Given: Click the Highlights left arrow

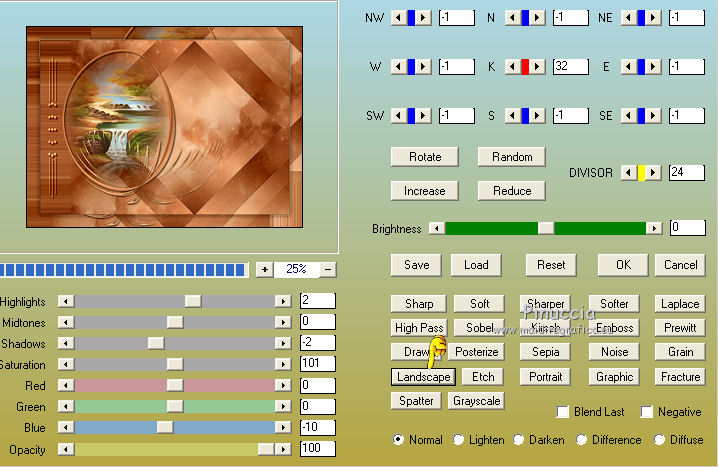Looking at the screenshot, I should (x=66, y=301).
